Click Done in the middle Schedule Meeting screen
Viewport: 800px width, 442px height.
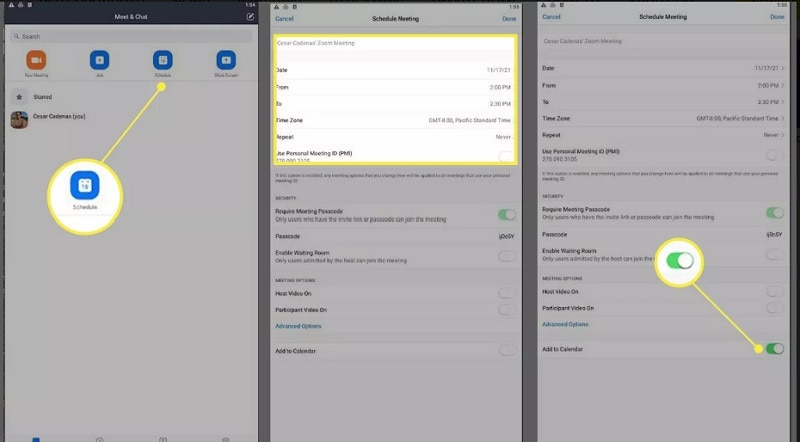[x=509, y=19]
